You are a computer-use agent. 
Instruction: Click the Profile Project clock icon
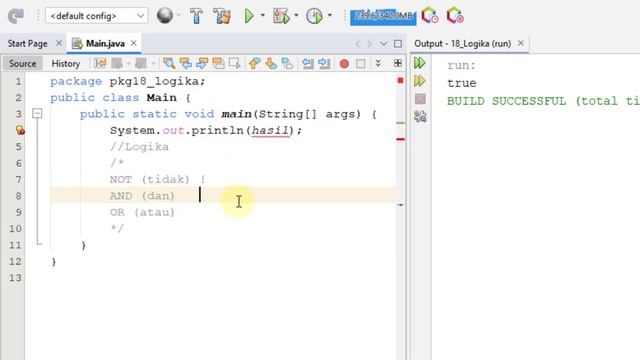[314, 16]
